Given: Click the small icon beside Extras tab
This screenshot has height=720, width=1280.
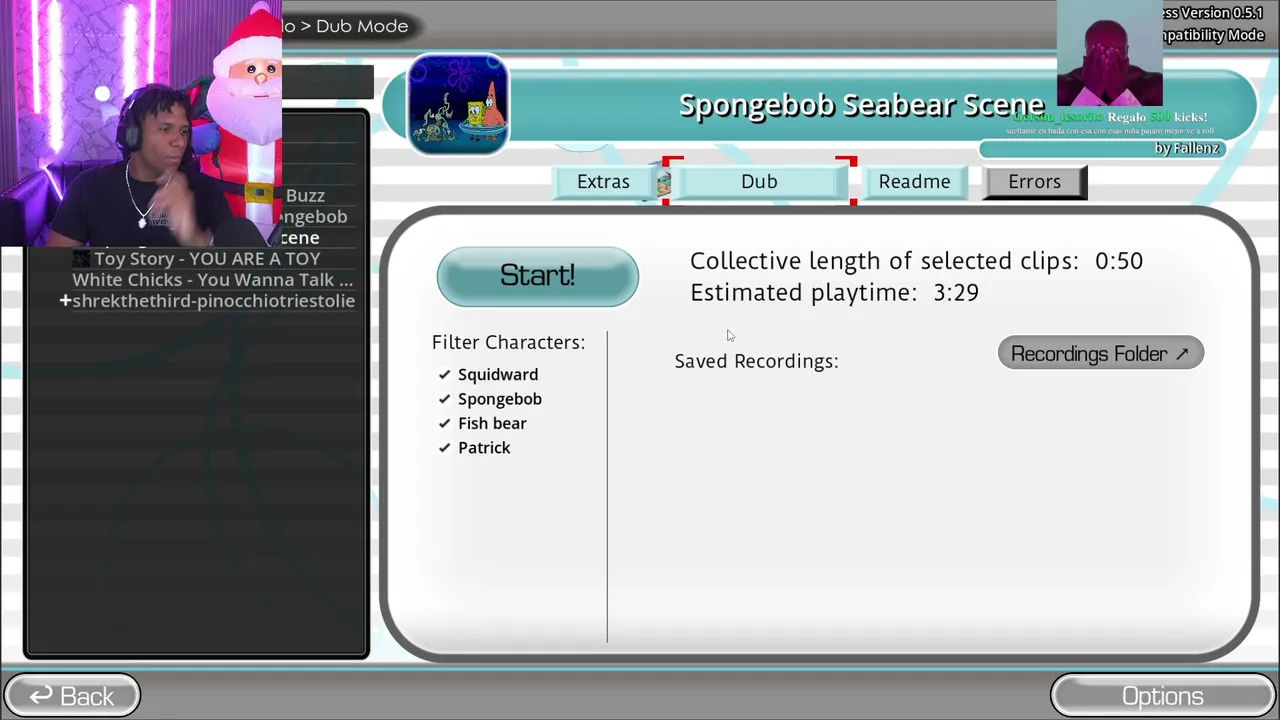Looking at the screenshot, I should pos(663,183).
